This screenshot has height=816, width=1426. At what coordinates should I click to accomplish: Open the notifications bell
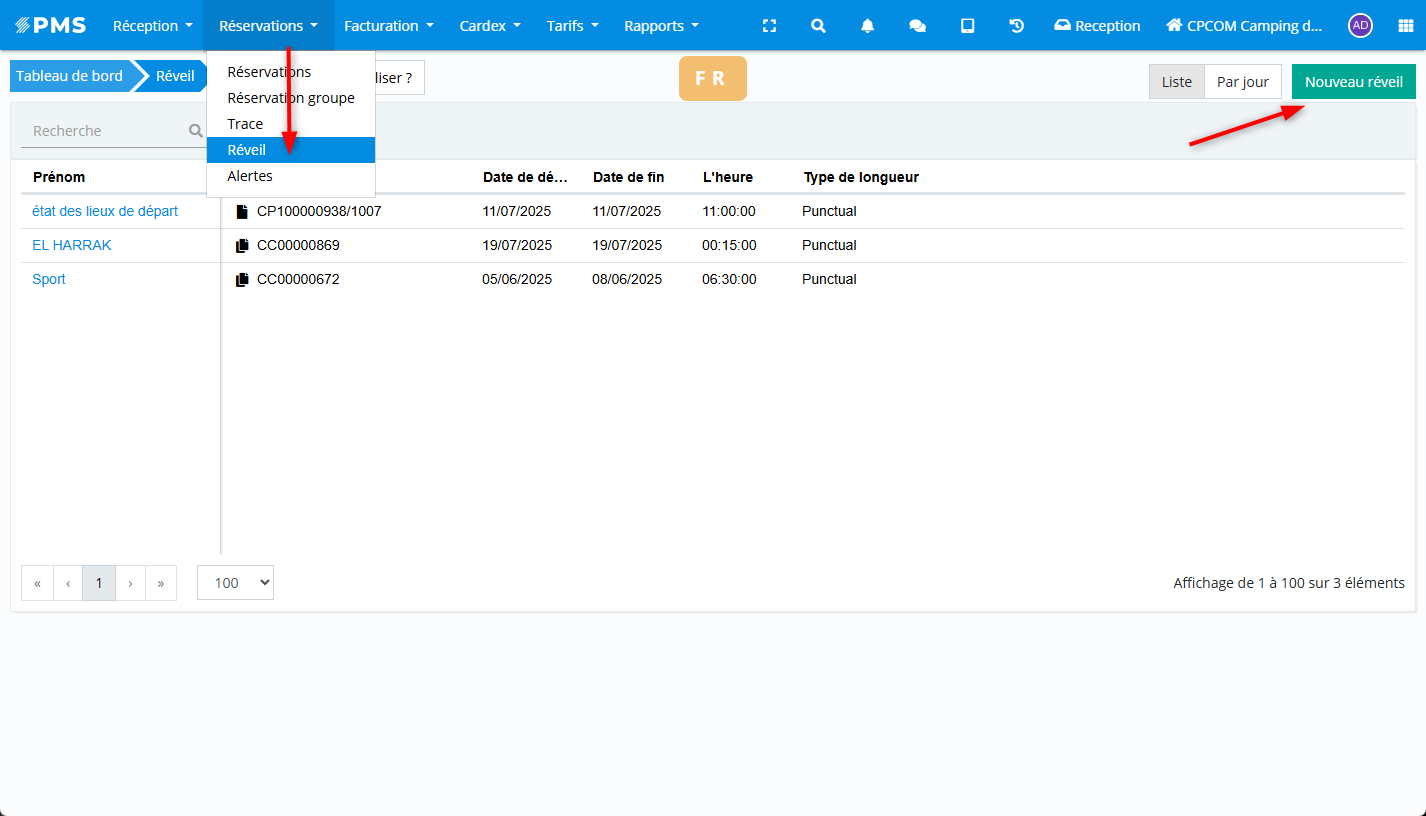[x=867, y=26]
